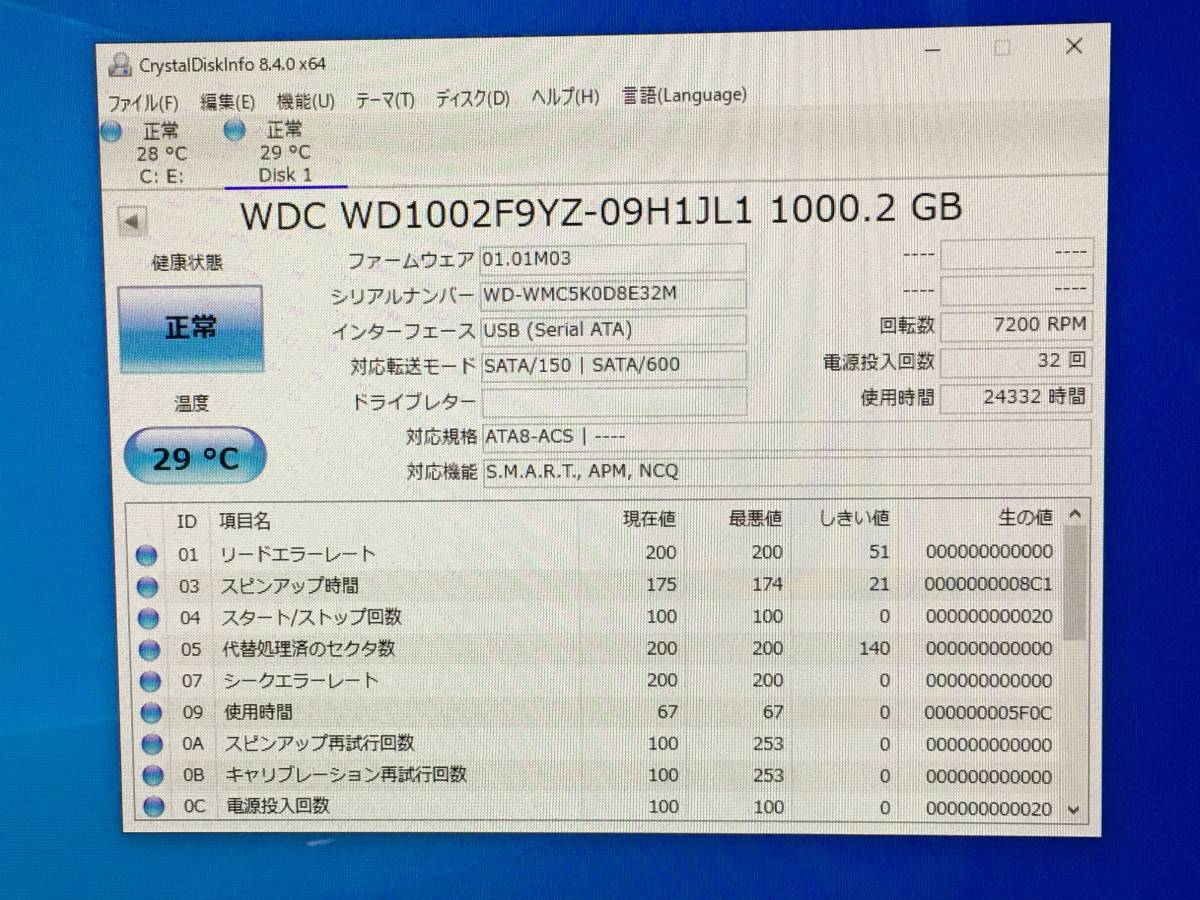Click the インターフェース field USB (Serial ATA)

(613, 330)
